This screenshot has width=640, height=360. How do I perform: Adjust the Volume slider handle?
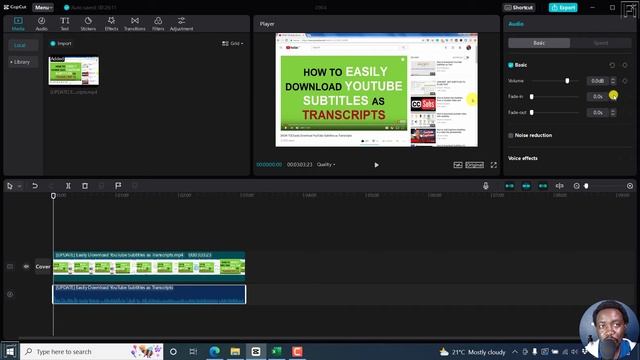(567, 81)
